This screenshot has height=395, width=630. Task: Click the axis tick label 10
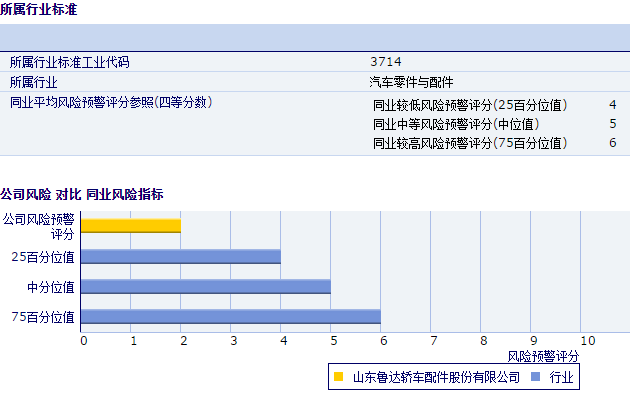pos(588,341)
